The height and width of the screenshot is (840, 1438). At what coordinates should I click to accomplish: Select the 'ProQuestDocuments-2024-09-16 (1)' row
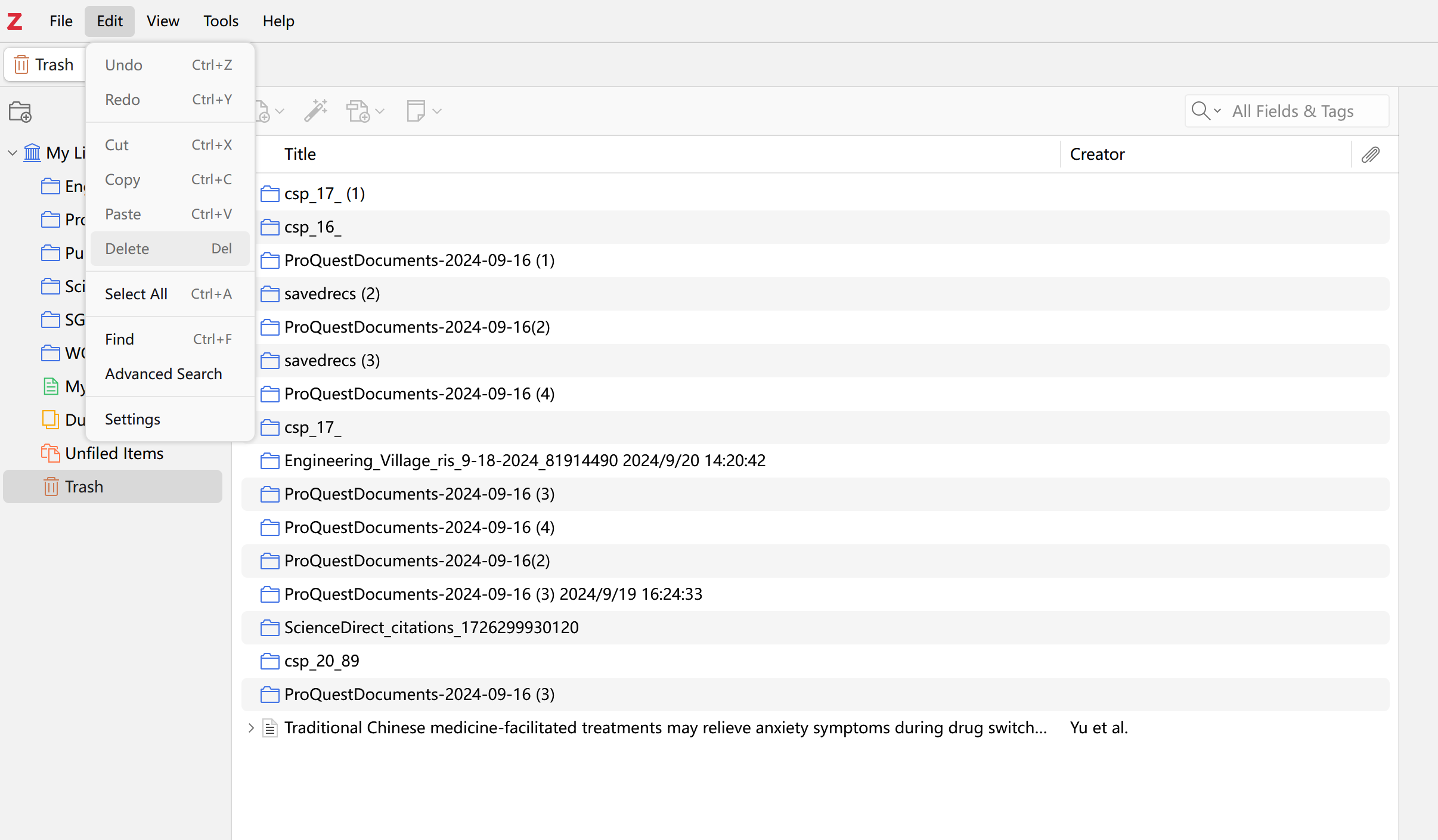click(x=816, y=261)
